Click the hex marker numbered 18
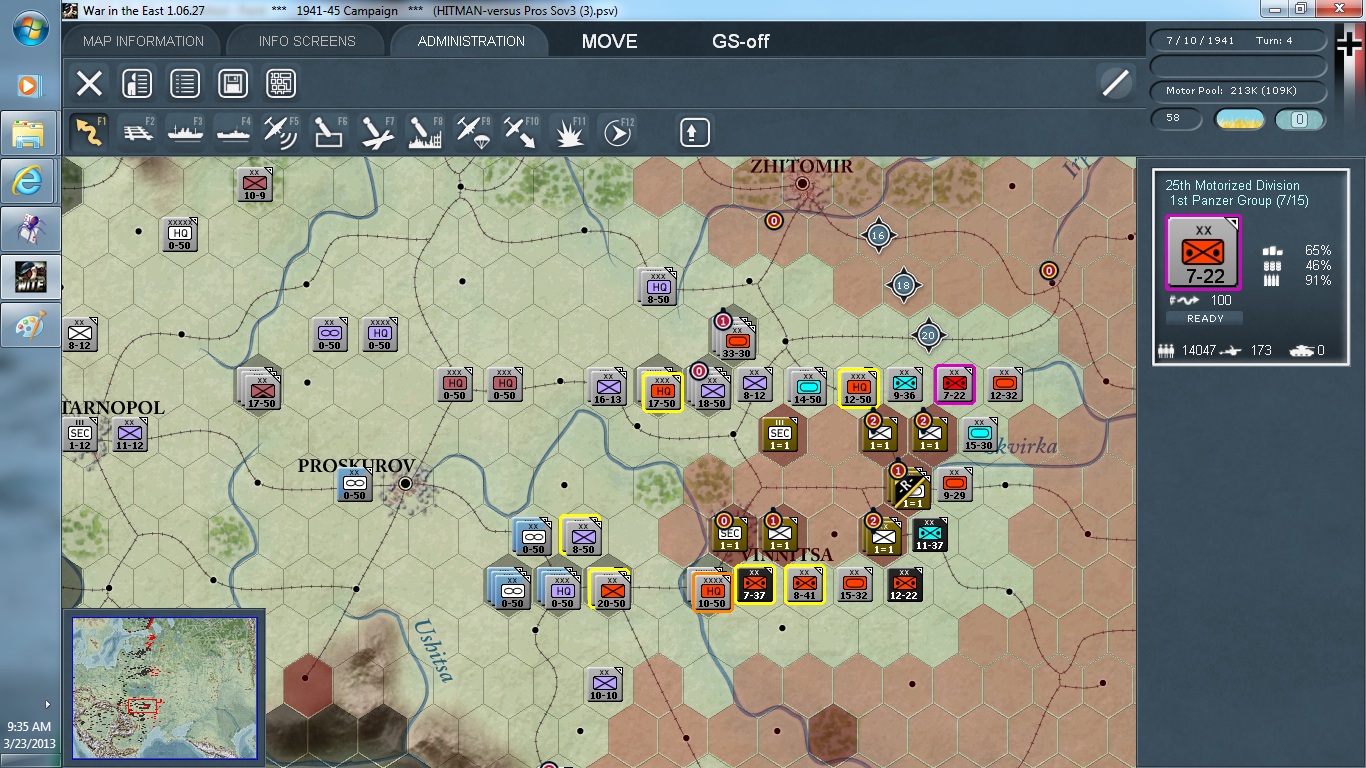 point(903,285)
